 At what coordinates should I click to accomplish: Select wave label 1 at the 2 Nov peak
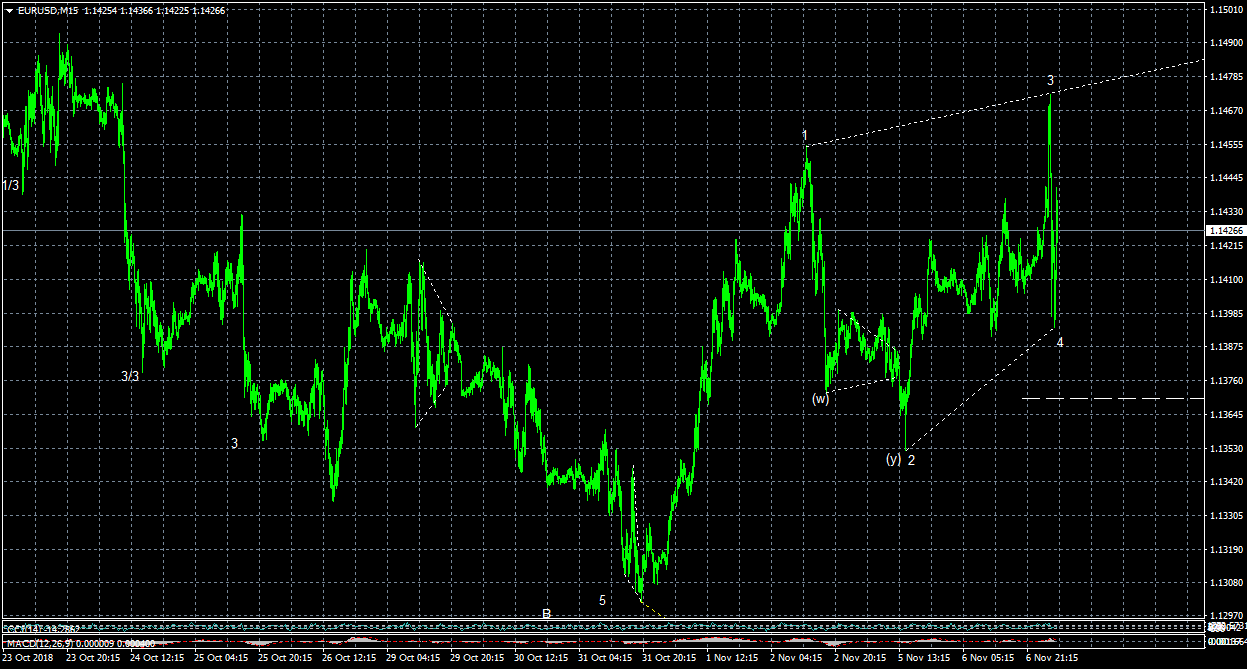(804, 135)
